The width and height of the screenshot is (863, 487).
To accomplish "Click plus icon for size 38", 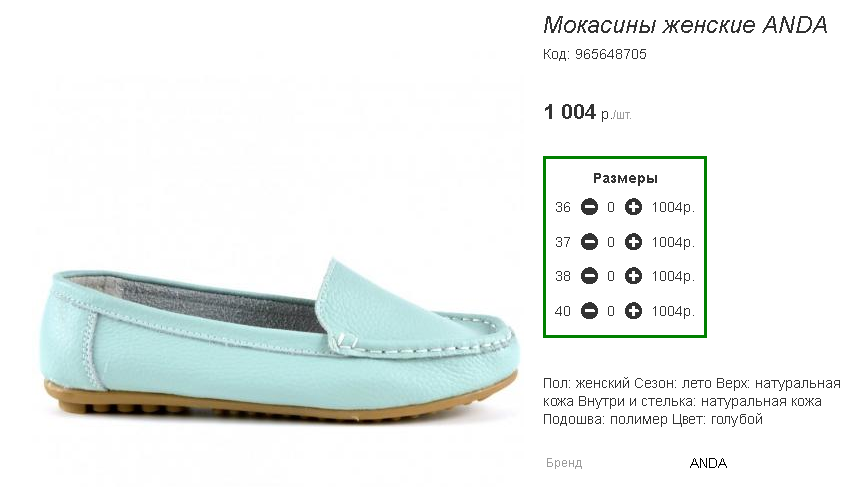I will tap(633, 276).
